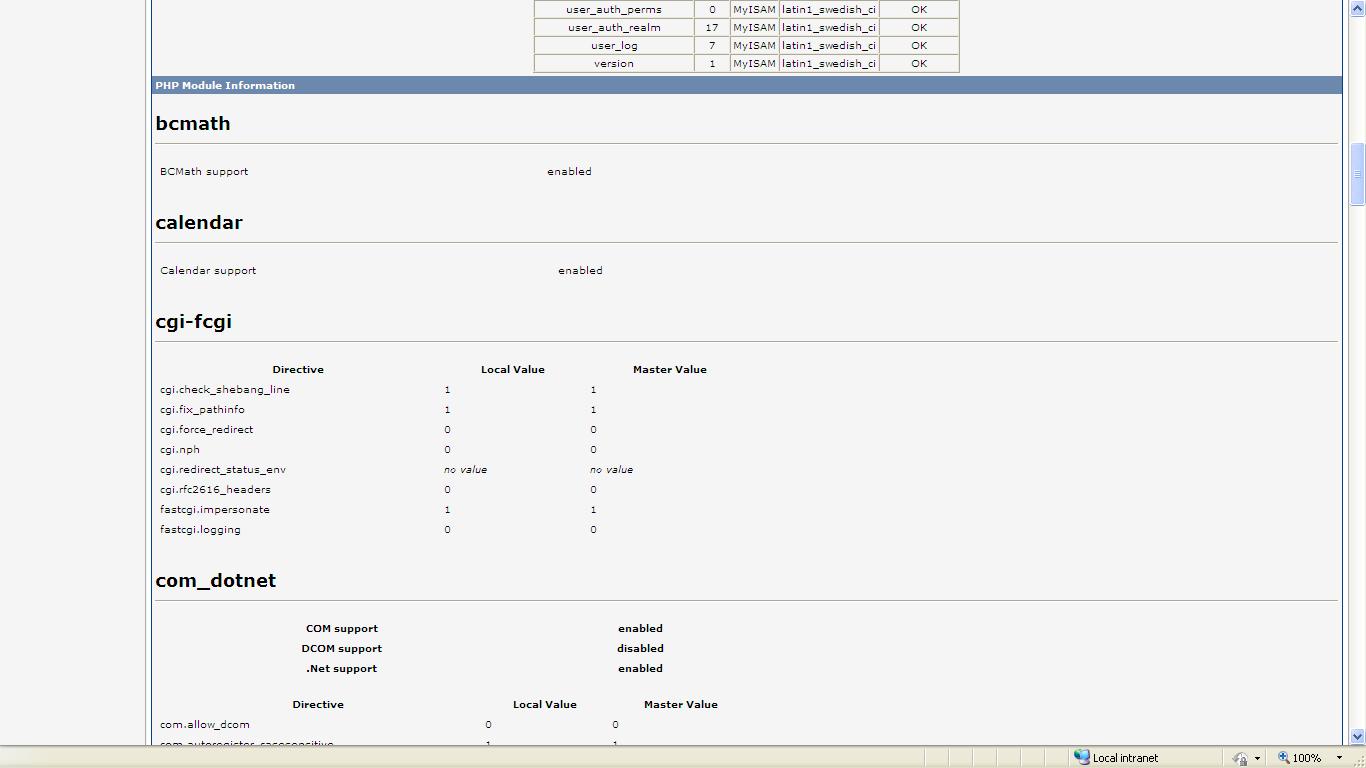Image resolution: width=1366 pixels, height=768 pixels.
Task: Click the com.allow_dcom directive
Action: pyautogui.click(x=205, y=724)
